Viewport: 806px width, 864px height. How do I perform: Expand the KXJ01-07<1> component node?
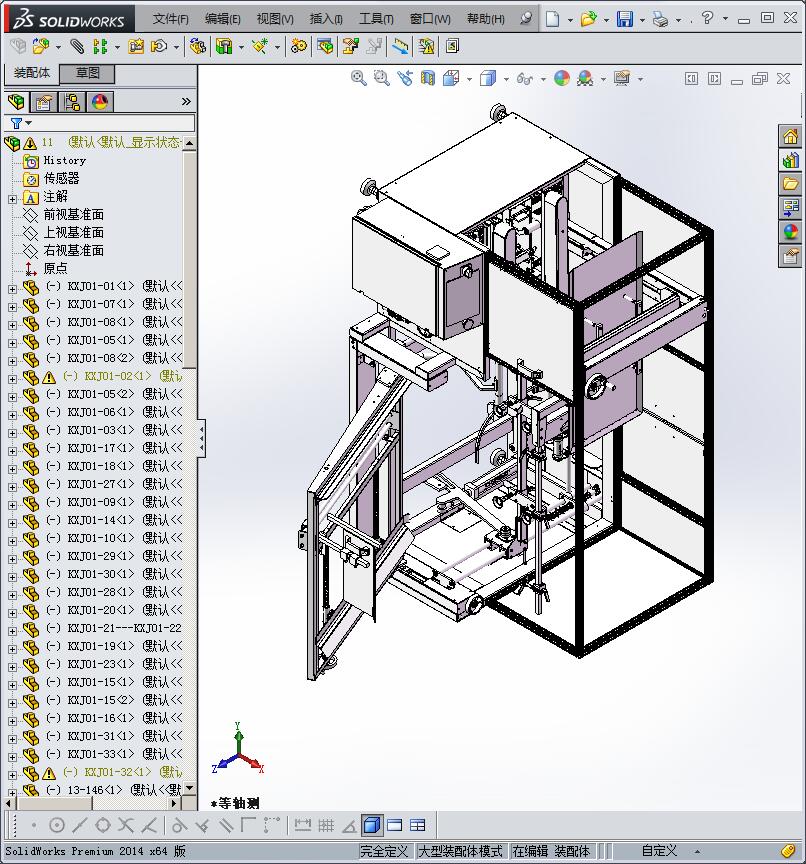click(12, 307)
